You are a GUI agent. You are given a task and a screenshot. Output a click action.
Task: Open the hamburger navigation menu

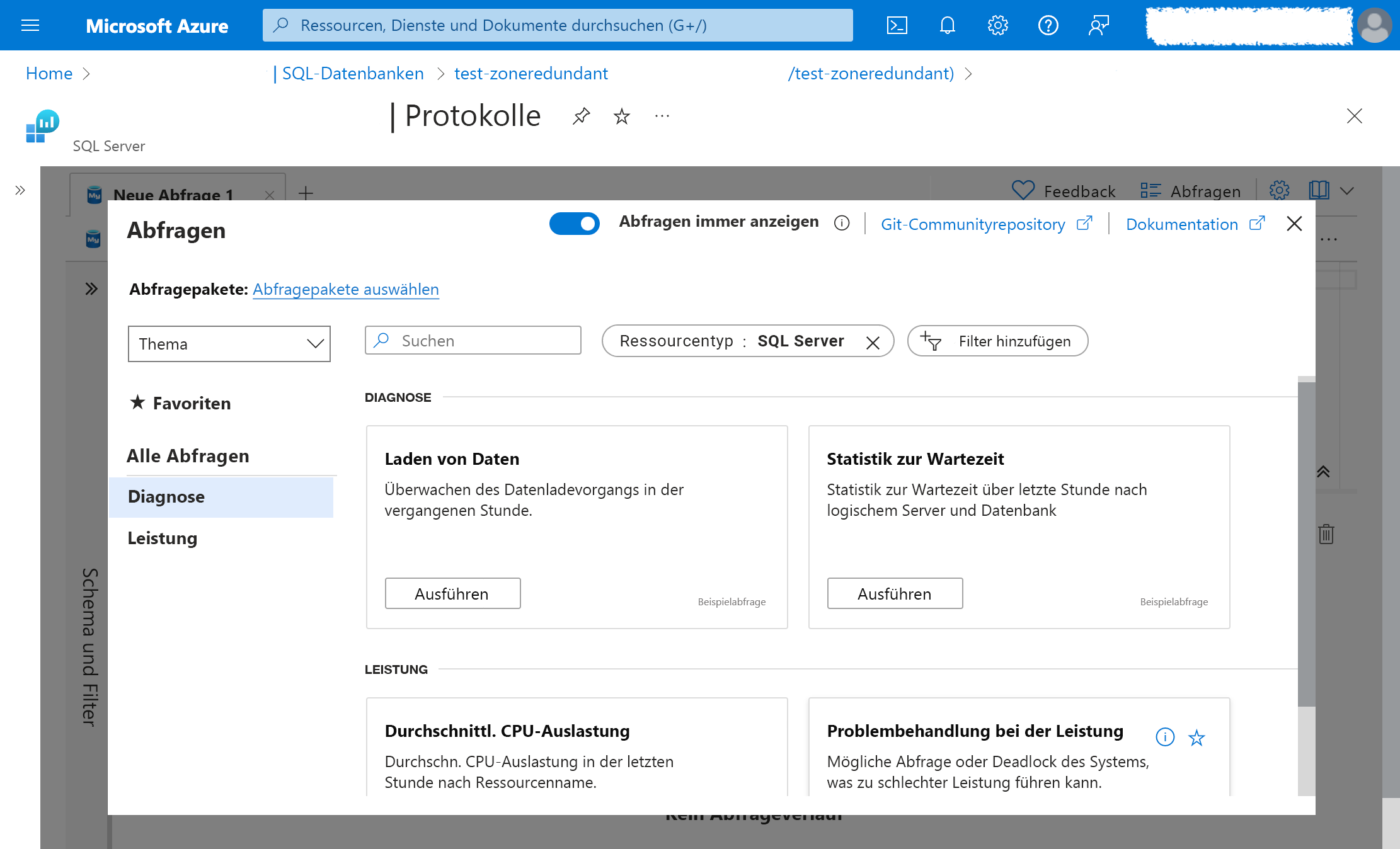tap(30, 25)
